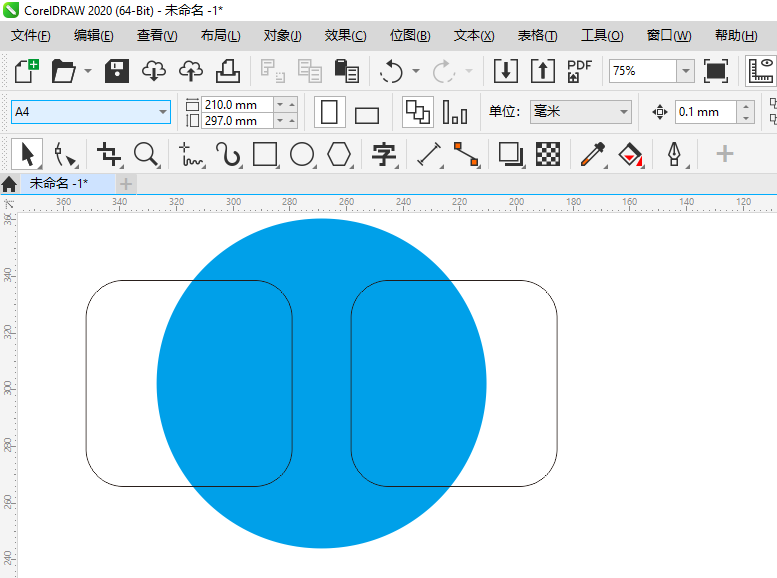The height and width of the screenshot is (578, 777).
Task: Open the units (毫米) dropdown
Action: click(x=624, y=112)
